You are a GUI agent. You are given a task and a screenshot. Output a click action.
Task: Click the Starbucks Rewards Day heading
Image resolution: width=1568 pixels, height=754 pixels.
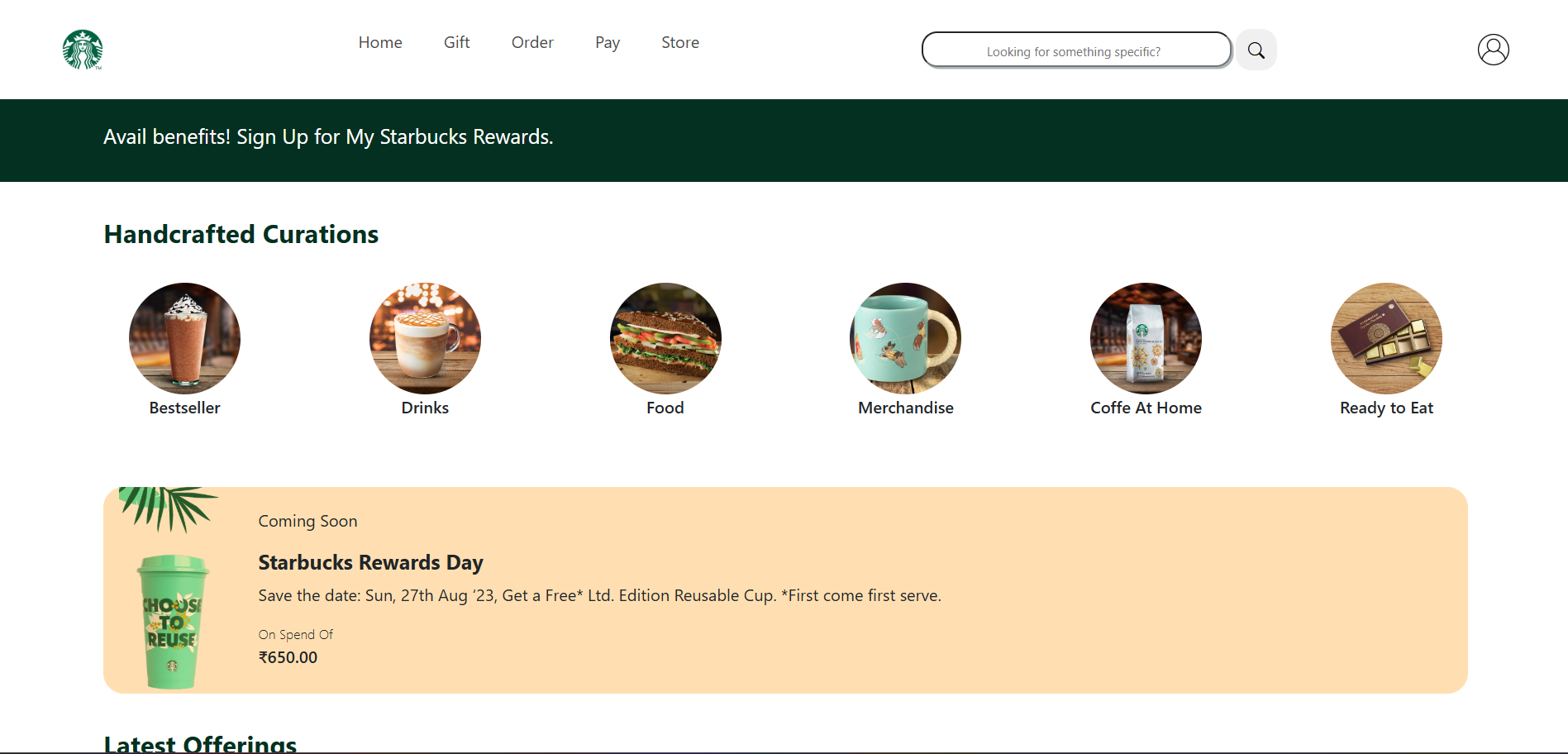(x=370, y=563)
